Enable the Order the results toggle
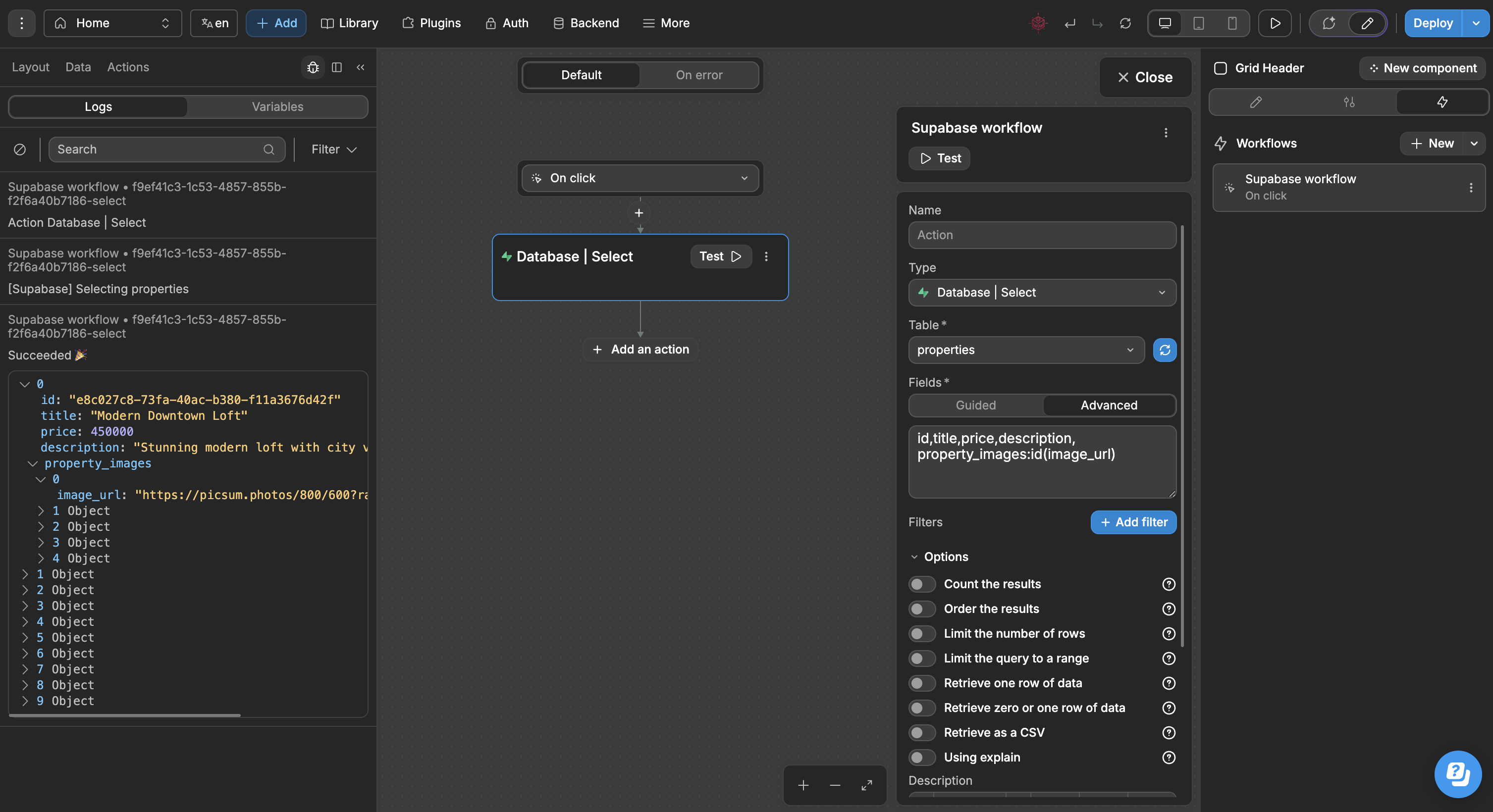Viewport: 1493px width, 812px height. pyautogui.click(x=921, y=609)
